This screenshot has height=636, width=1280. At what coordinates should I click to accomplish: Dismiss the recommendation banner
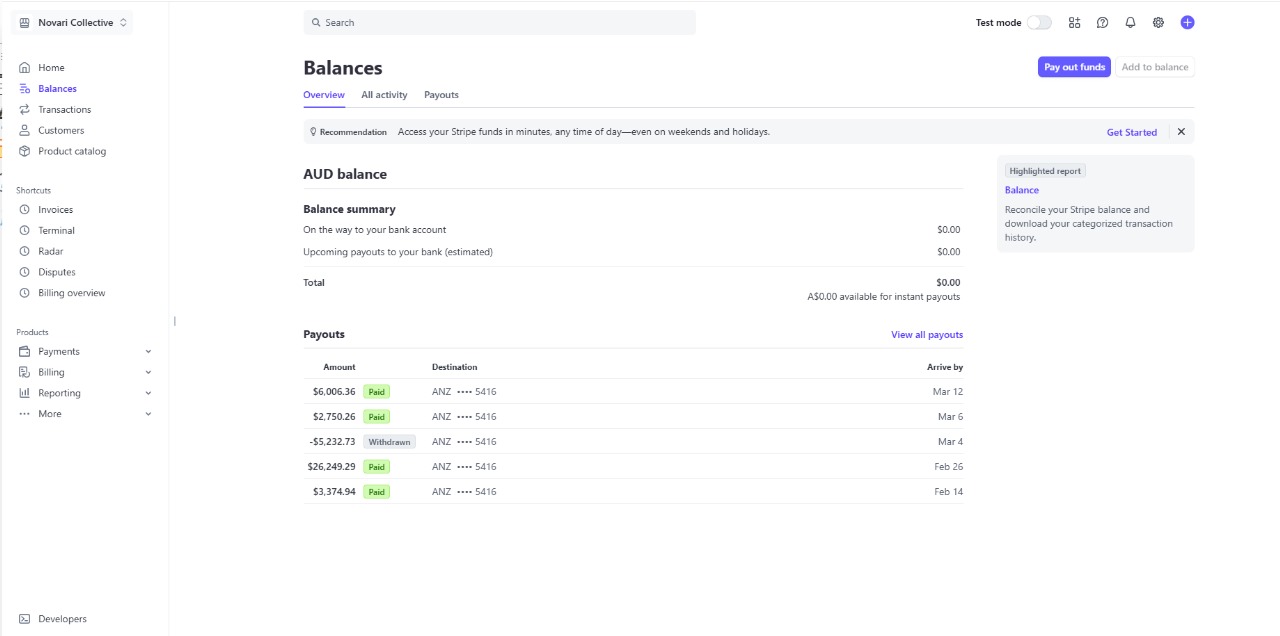1181,132
